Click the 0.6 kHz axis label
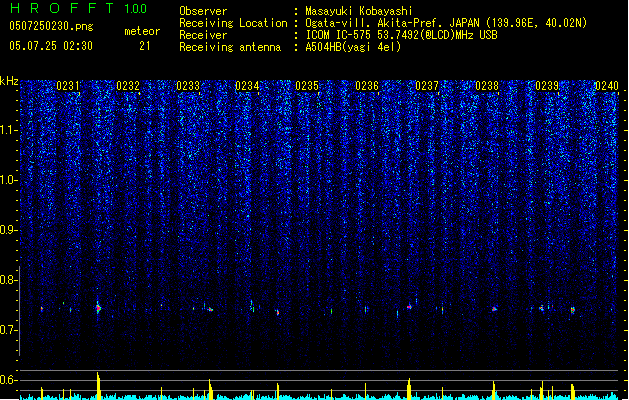 (x=9, y=380)
